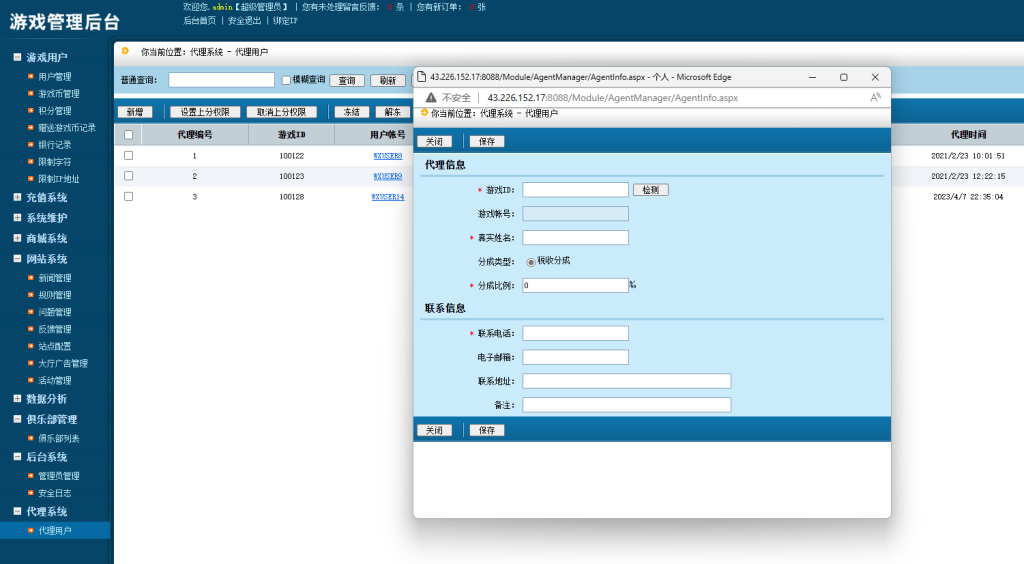Click the 游戏ID input field
Image resolution: width=1024 pixels, height=564 pixels.
point(575,189)
